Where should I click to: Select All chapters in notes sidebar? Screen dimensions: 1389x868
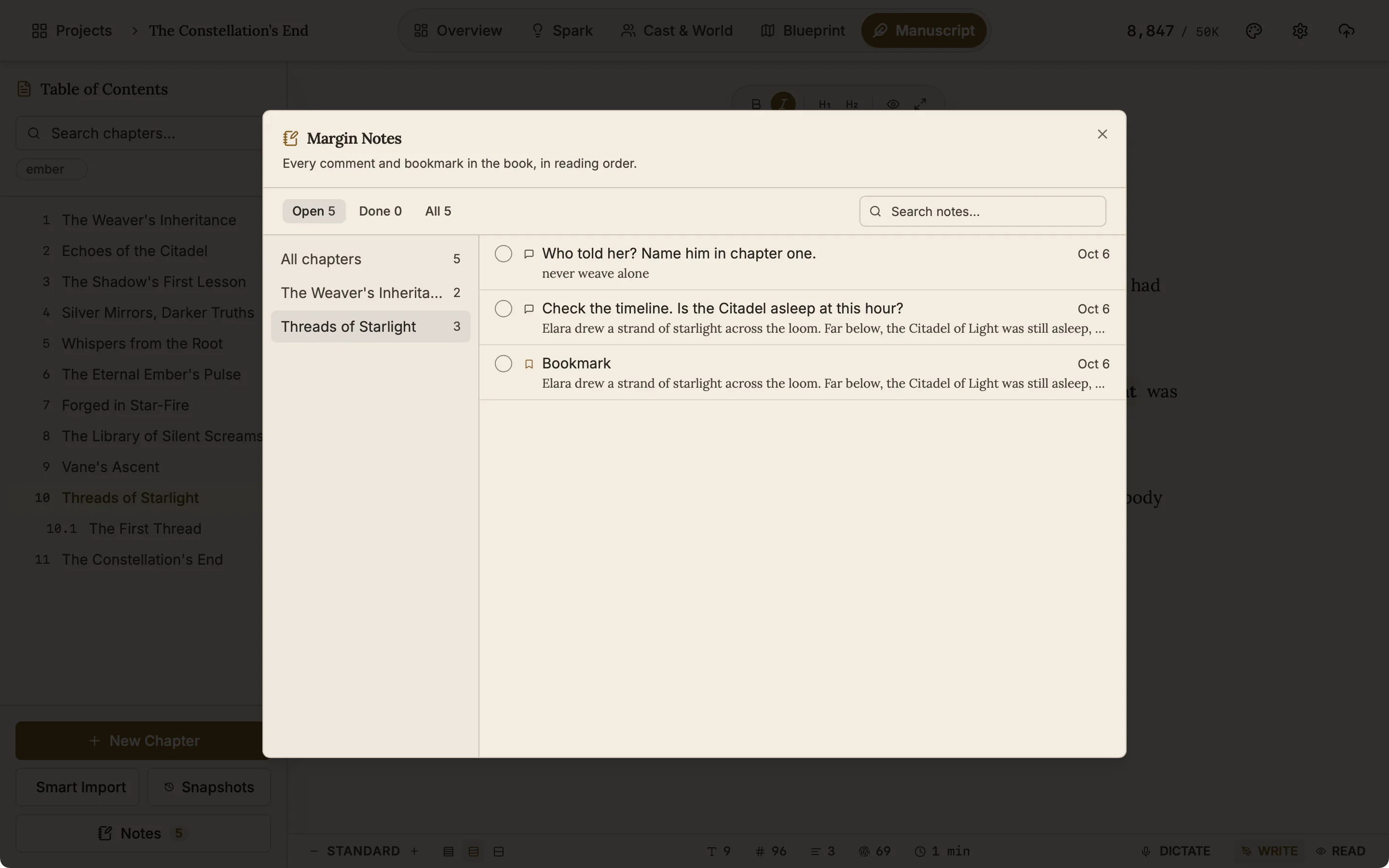click(x=371, y=259)
